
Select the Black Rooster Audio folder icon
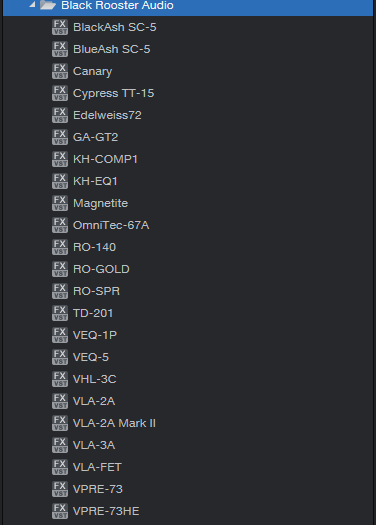click(48, 5)
